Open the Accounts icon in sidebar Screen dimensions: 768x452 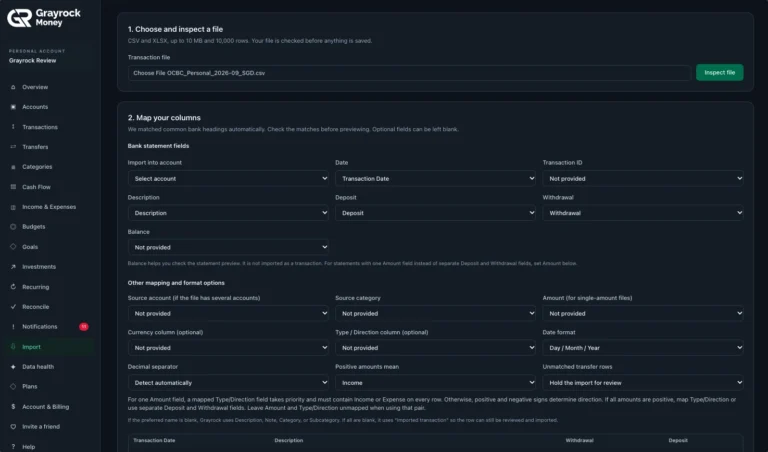[13, 107]
